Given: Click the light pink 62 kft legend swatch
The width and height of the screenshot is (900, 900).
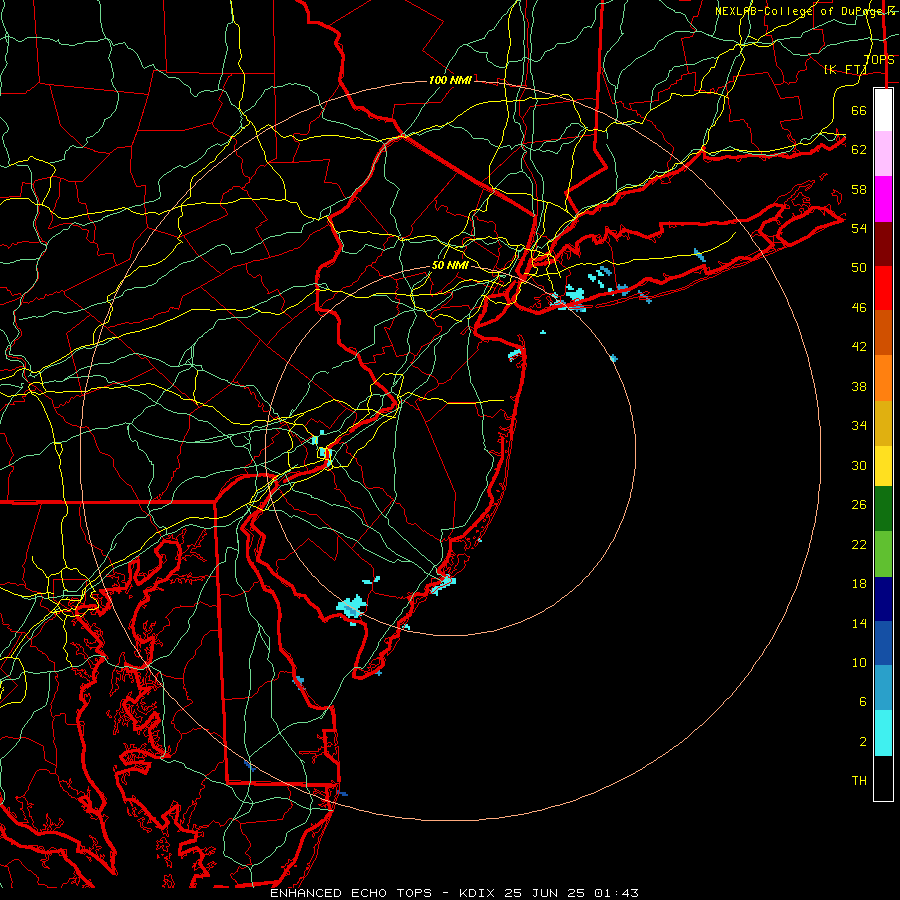Looking at the screenshot, I should pyautogui.click(x=883, y=154).
